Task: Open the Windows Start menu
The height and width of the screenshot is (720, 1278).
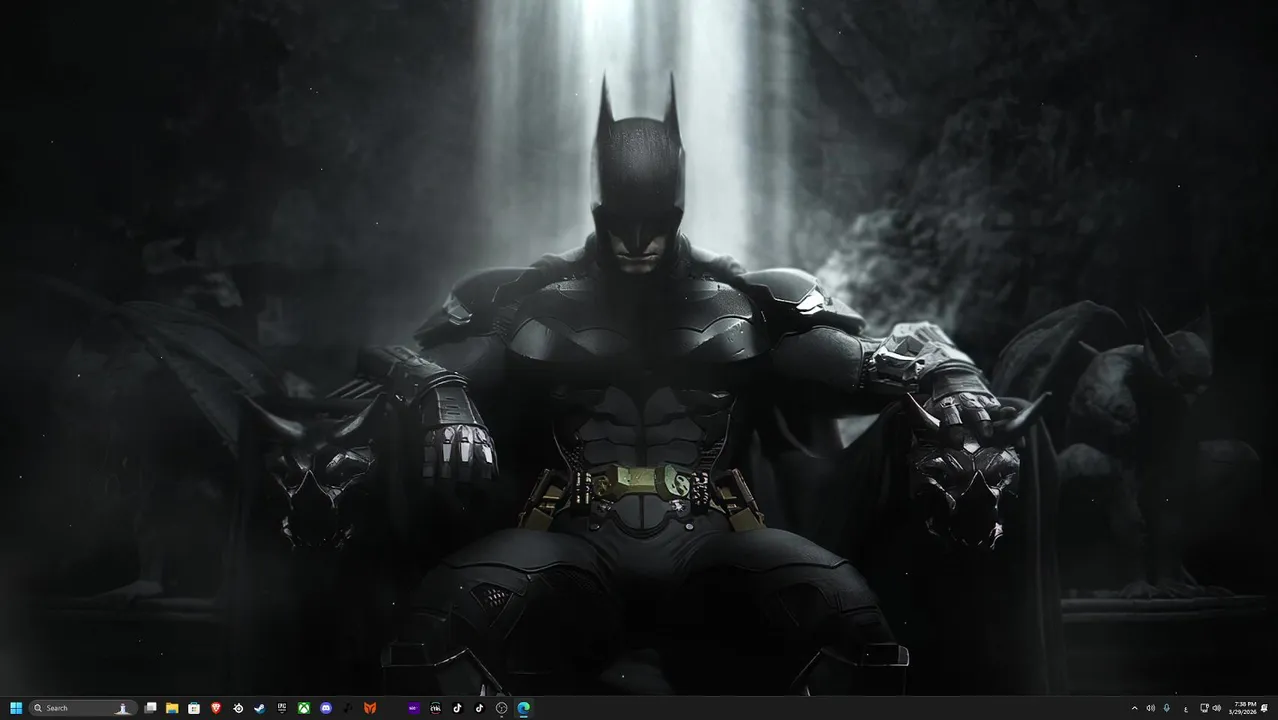Action: pyautogui.click(x=16, y=708)
